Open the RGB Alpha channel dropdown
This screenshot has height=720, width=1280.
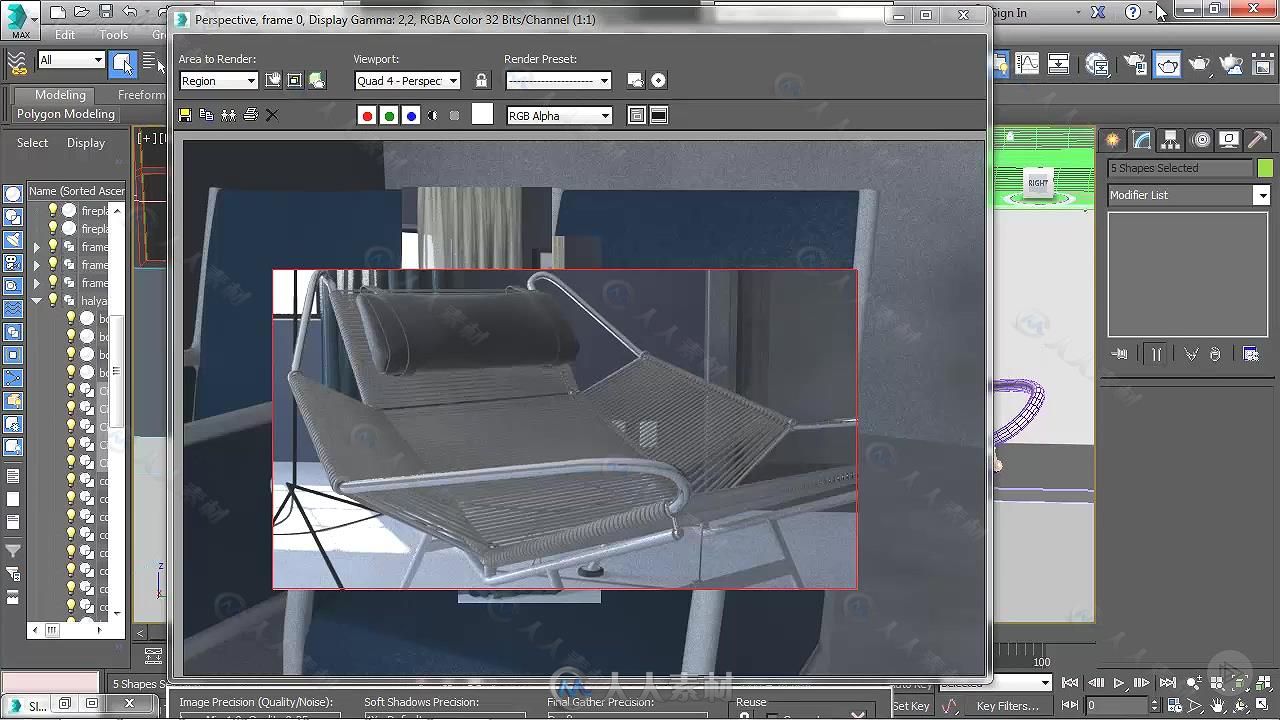(559, 116)
